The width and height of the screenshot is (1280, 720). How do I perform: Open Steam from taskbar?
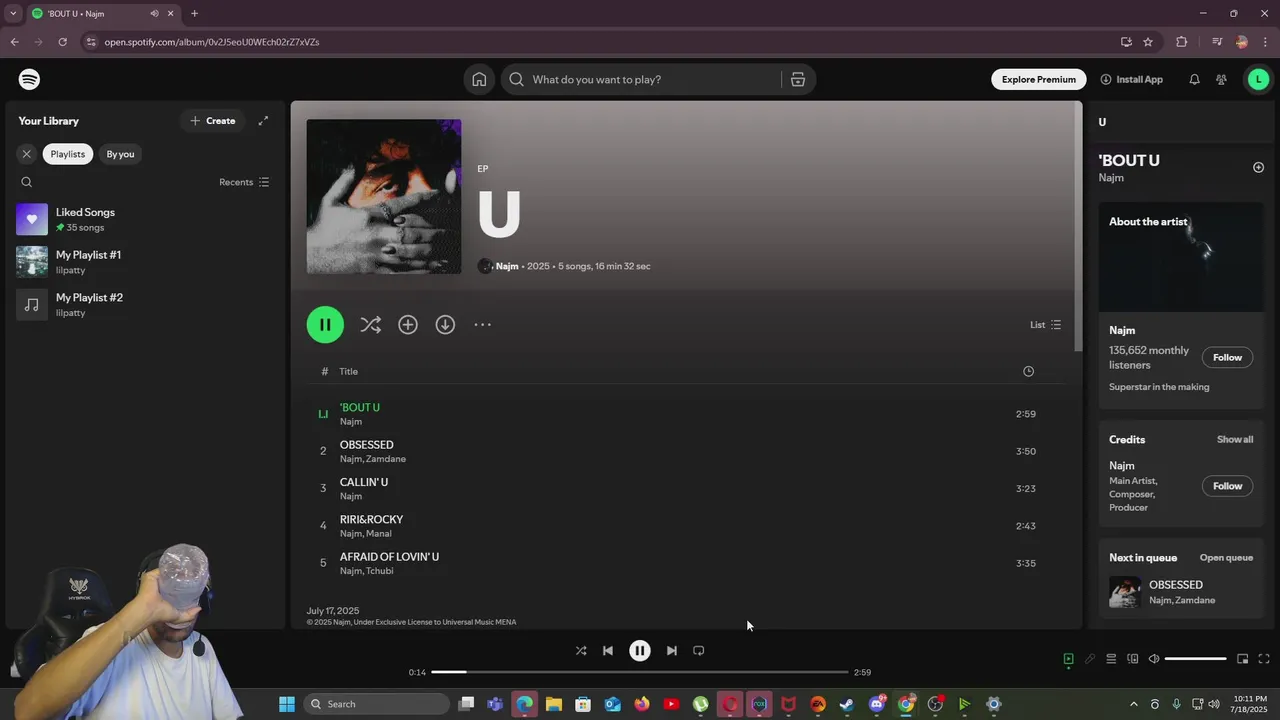(847, 704)
